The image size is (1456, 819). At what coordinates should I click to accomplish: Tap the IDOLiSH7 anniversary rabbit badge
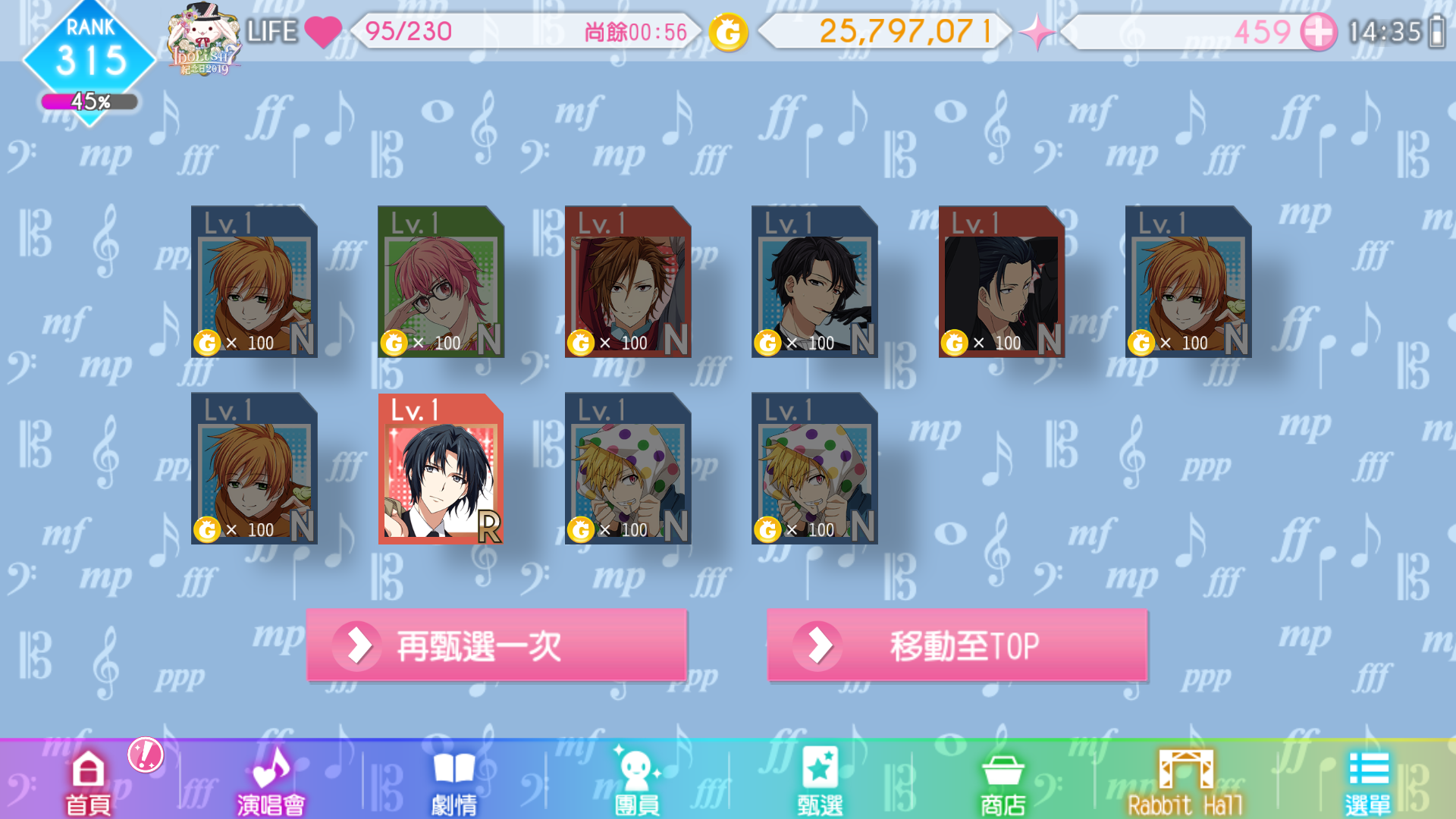(203, 39)
